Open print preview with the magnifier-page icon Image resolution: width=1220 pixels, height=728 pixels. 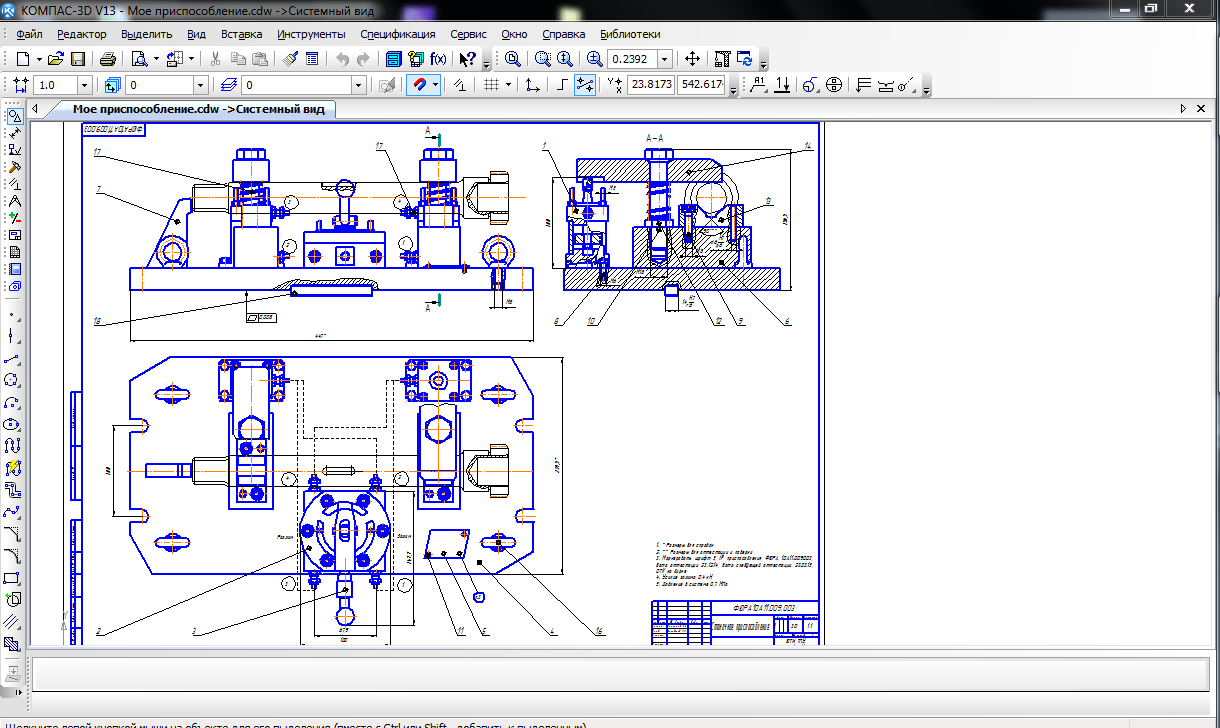(140, 59)
